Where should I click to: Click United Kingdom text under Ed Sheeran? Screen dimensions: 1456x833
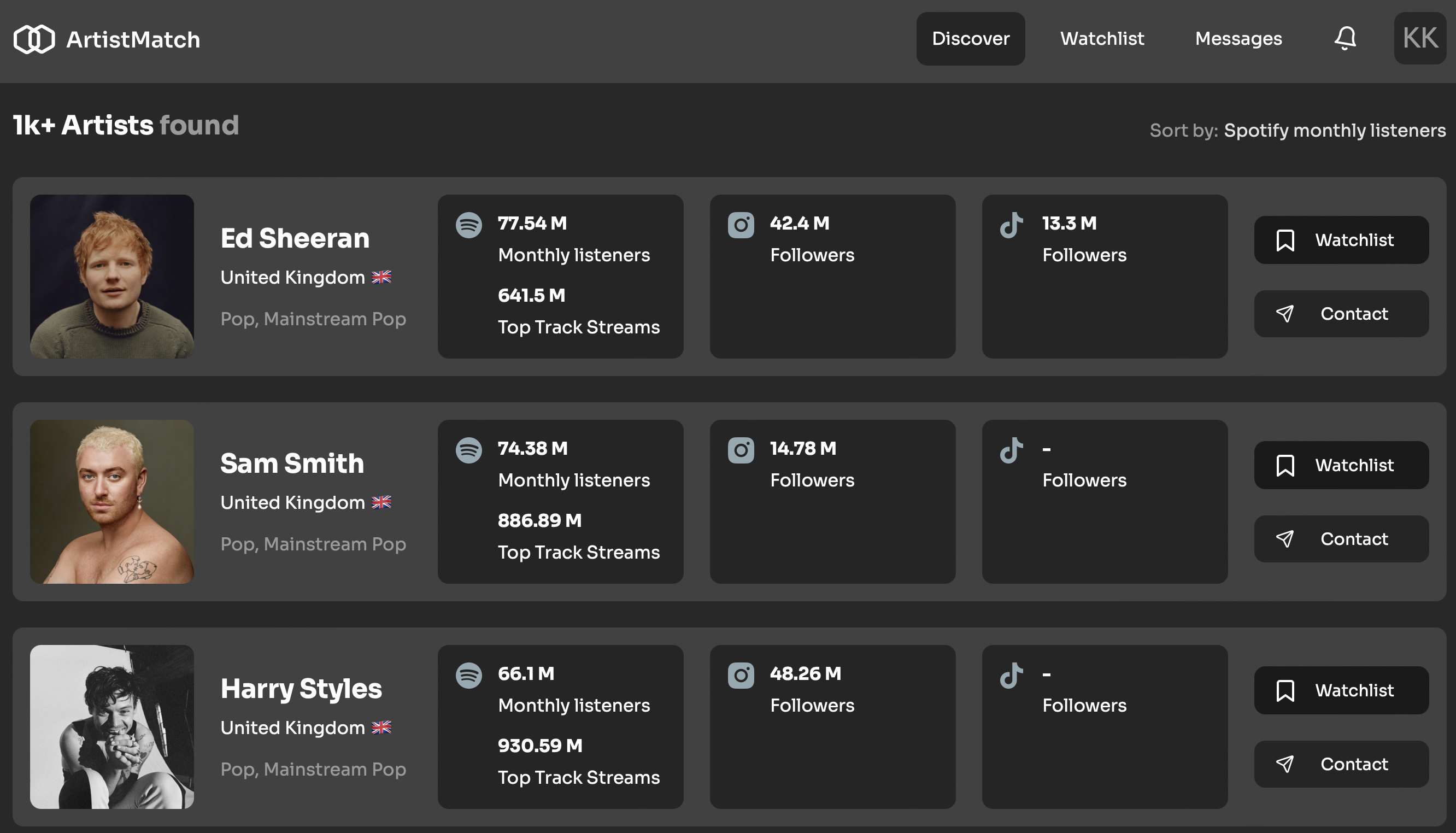(293, 278)
